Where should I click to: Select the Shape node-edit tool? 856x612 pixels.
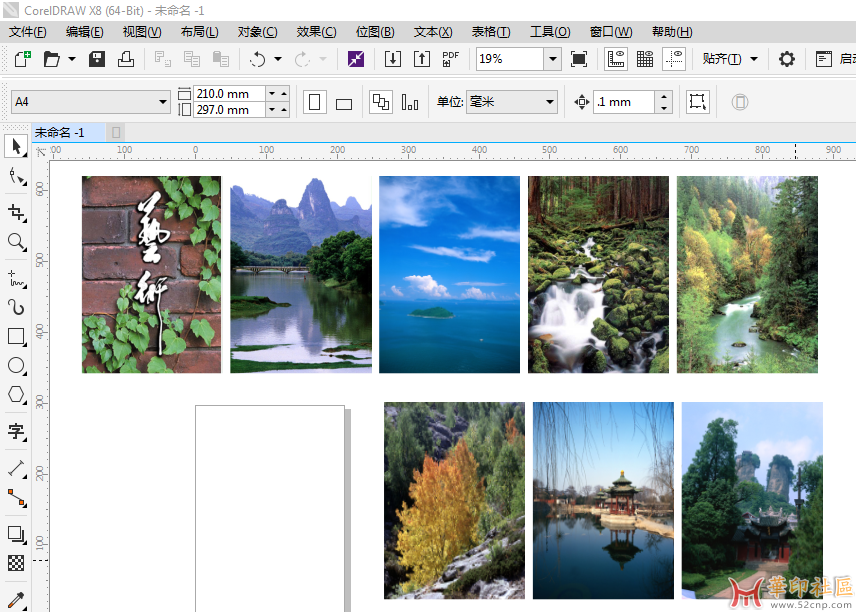[x=17, y=177]
